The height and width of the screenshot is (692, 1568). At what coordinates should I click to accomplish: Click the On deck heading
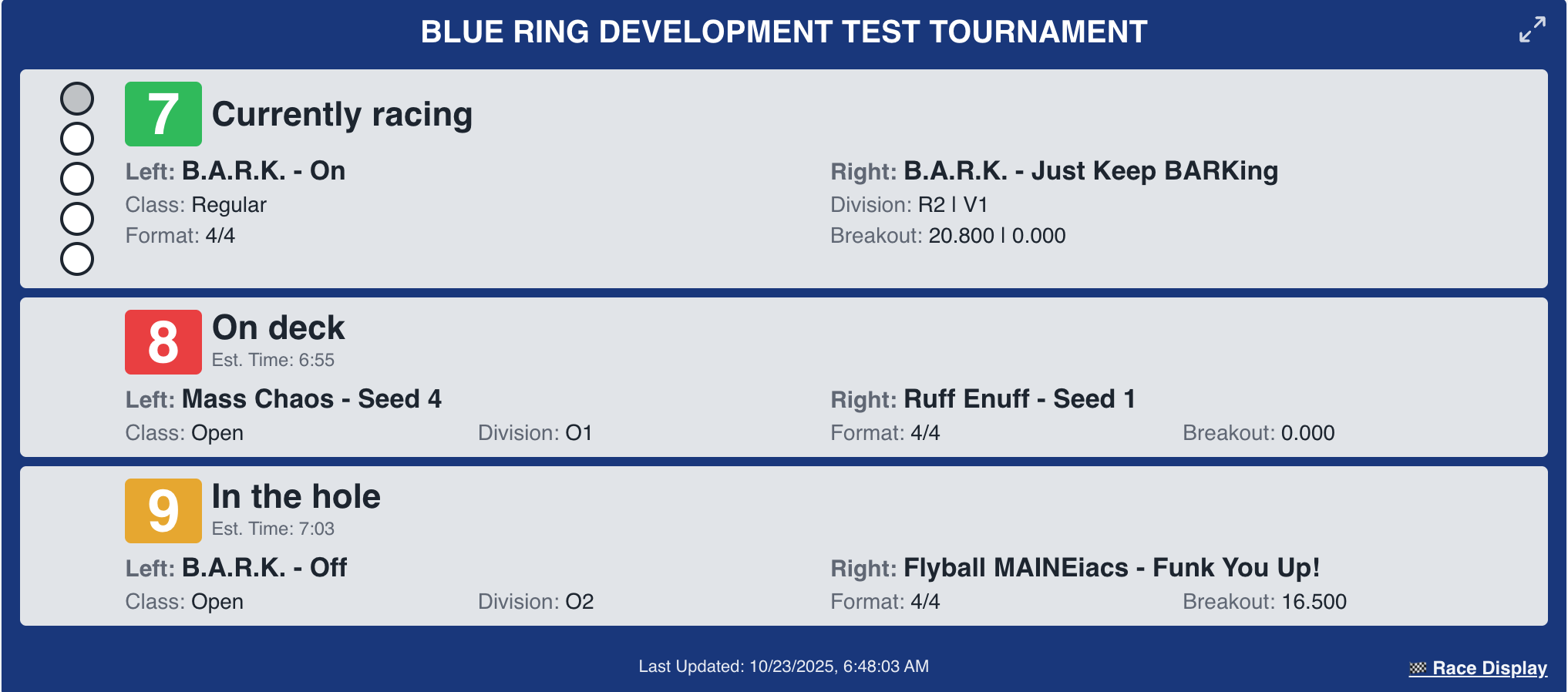(278, 328)
